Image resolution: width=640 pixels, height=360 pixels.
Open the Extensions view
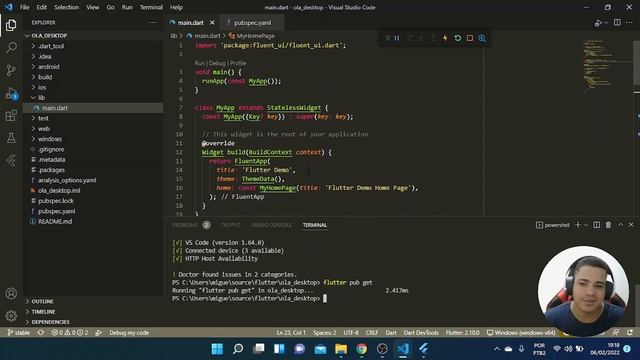click(x=11, y=116)
